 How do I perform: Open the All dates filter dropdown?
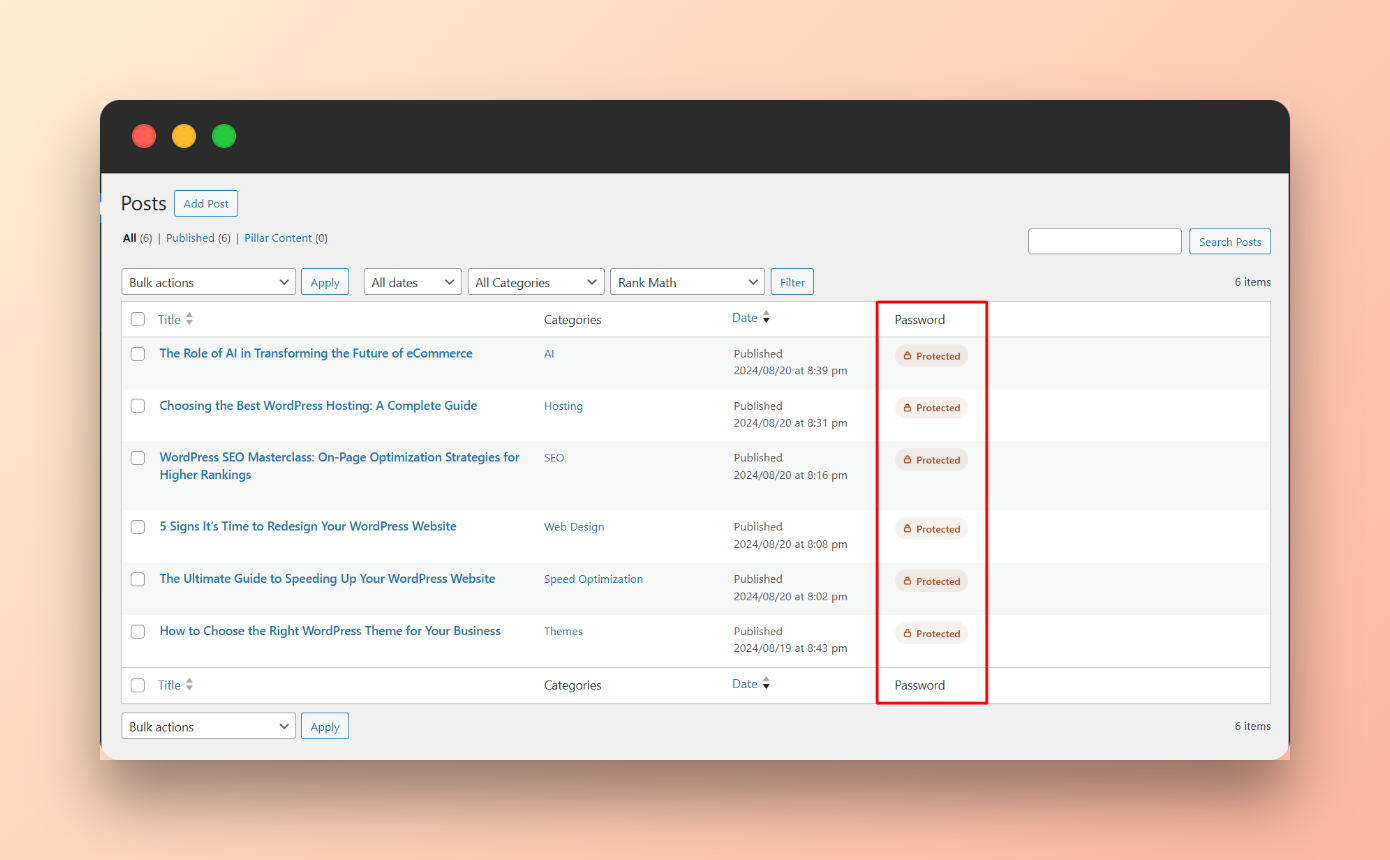tap(412, 282)
